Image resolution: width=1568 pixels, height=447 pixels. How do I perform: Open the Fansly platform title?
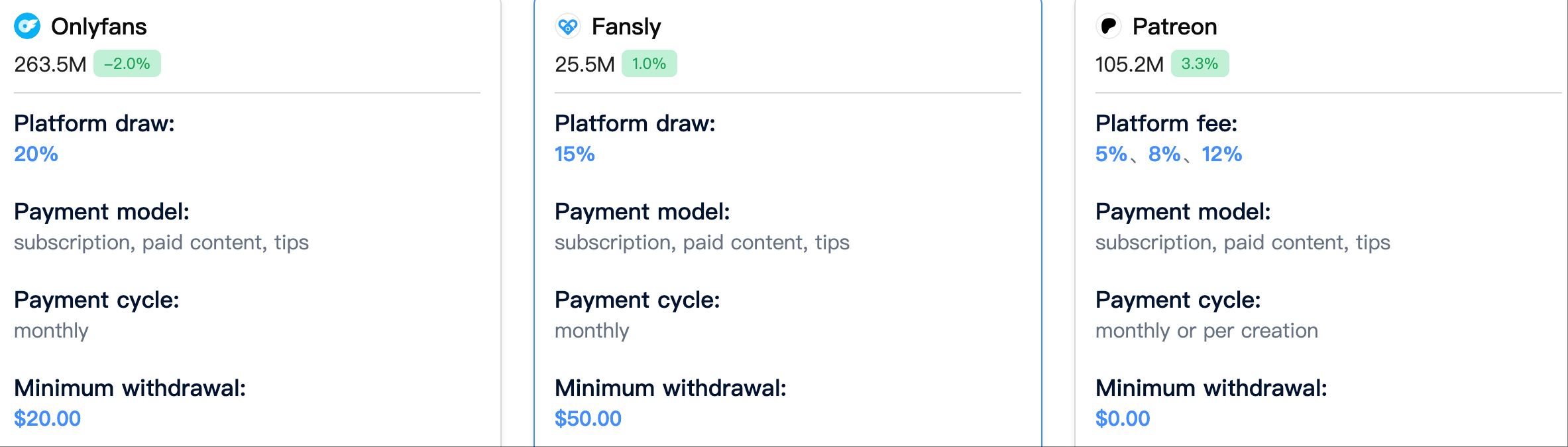(626, 27)
